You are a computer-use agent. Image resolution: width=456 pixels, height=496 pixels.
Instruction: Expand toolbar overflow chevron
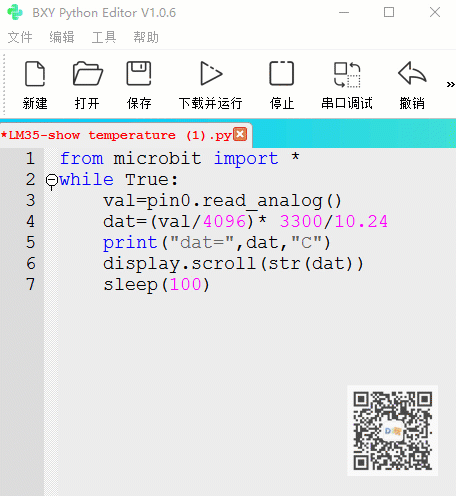coord(450,84)
